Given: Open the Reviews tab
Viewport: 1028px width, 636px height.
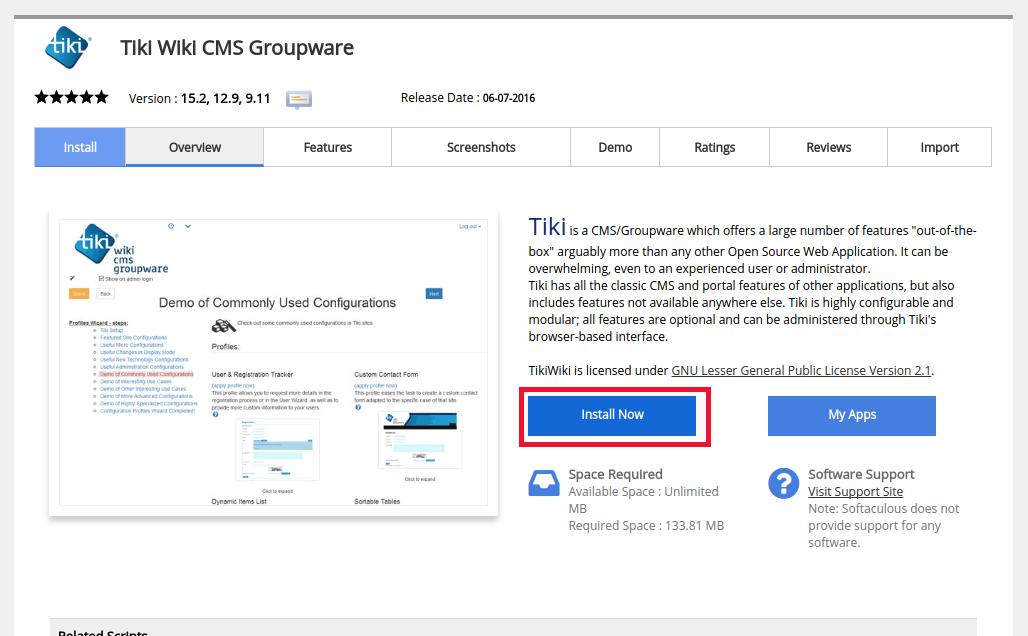Looking at the screenshot, I should click(829, 147).
